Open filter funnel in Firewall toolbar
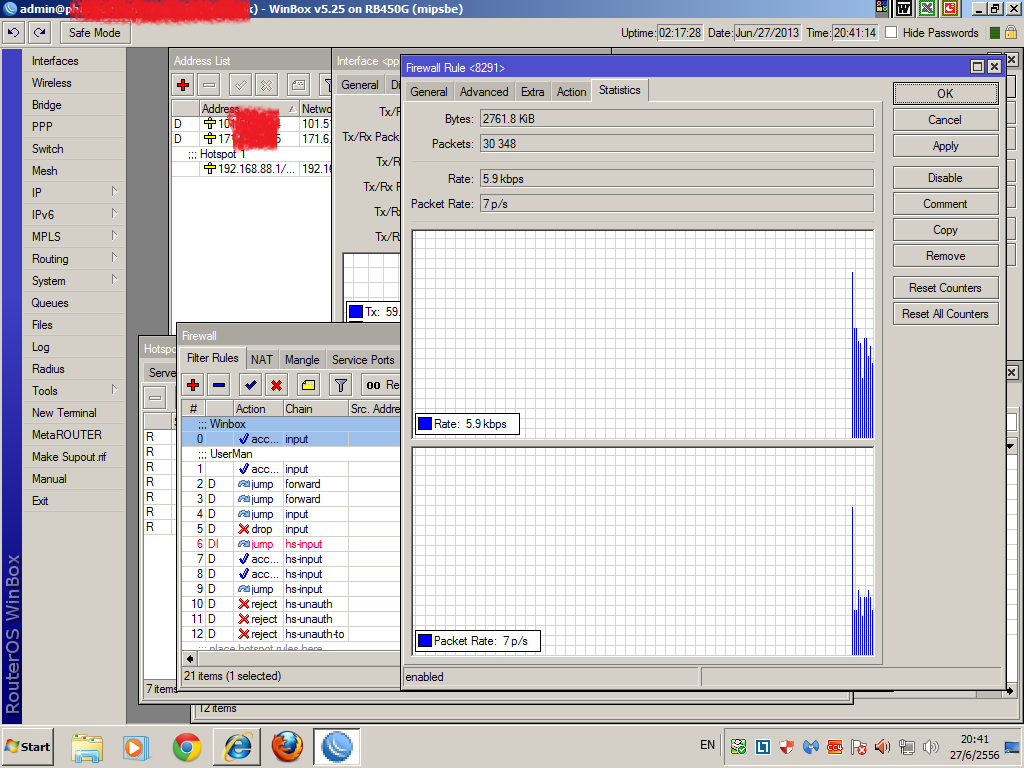Image resolution: width=1024 pixels, height=768 pixels. pyautogui.click(x=340, y=385)
